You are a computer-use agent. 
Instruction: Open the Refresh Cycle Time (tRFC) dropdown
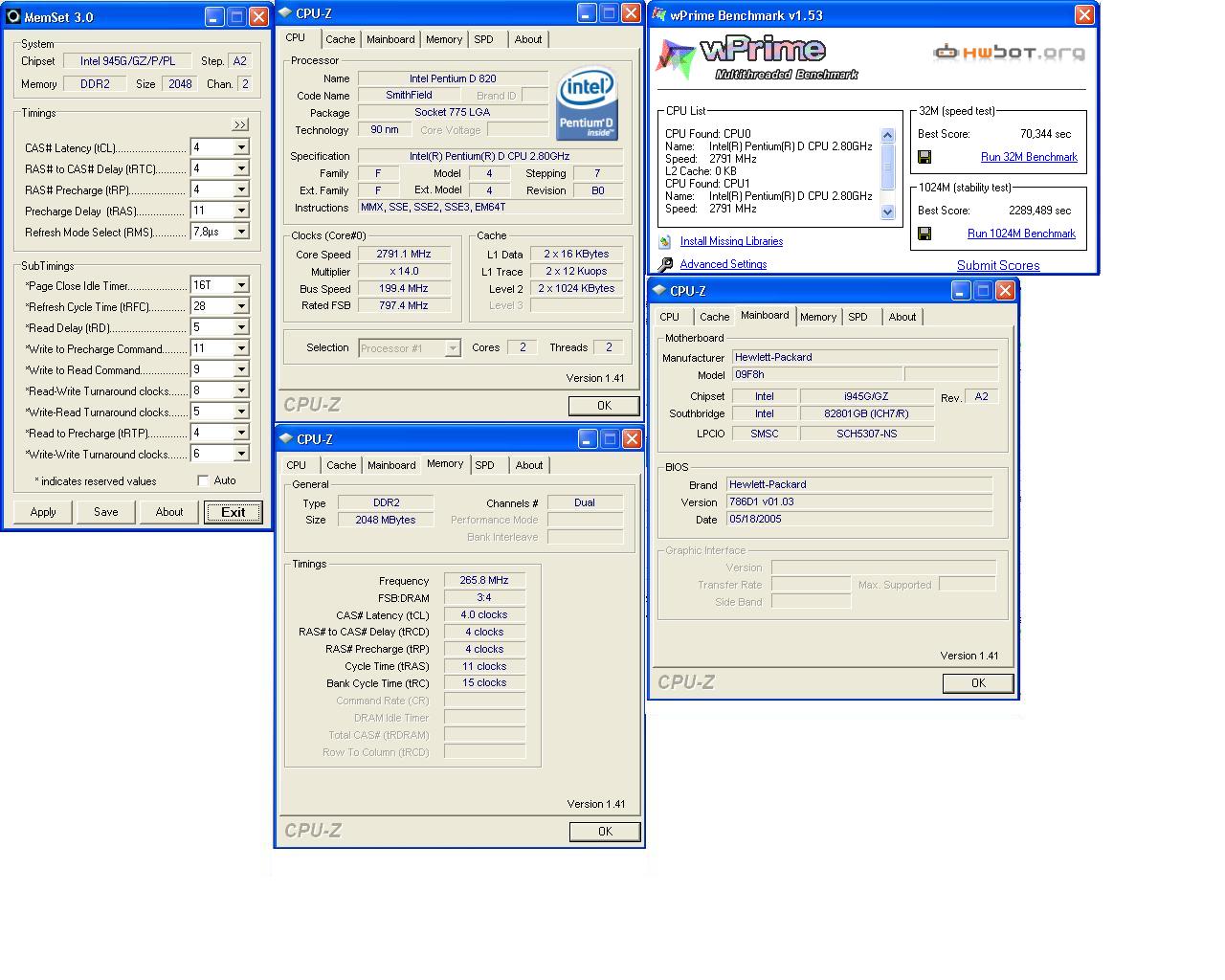coord(241,306)
